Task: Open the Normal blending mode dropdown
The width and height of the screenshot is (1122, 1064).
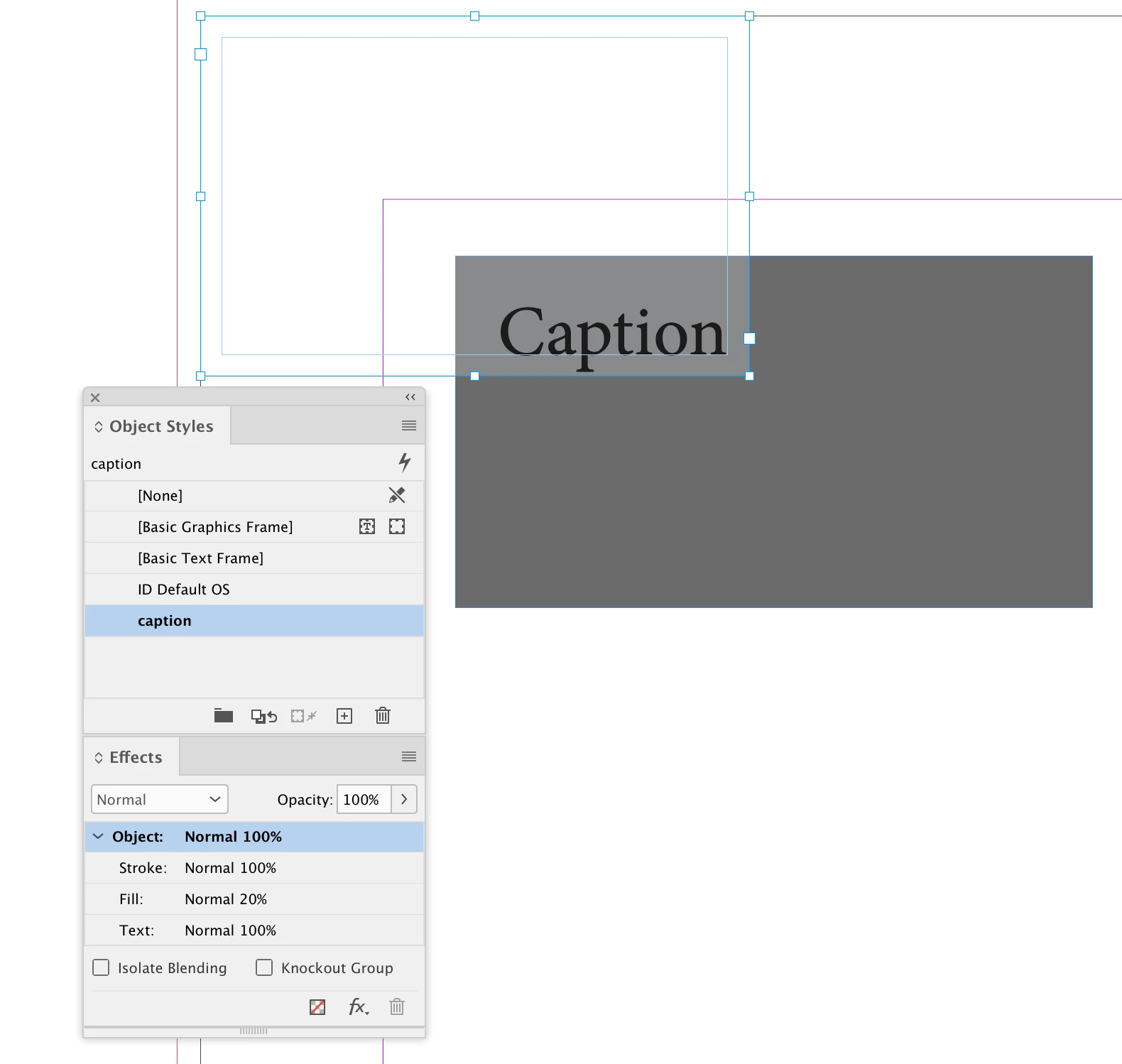Action: point(160,799)
